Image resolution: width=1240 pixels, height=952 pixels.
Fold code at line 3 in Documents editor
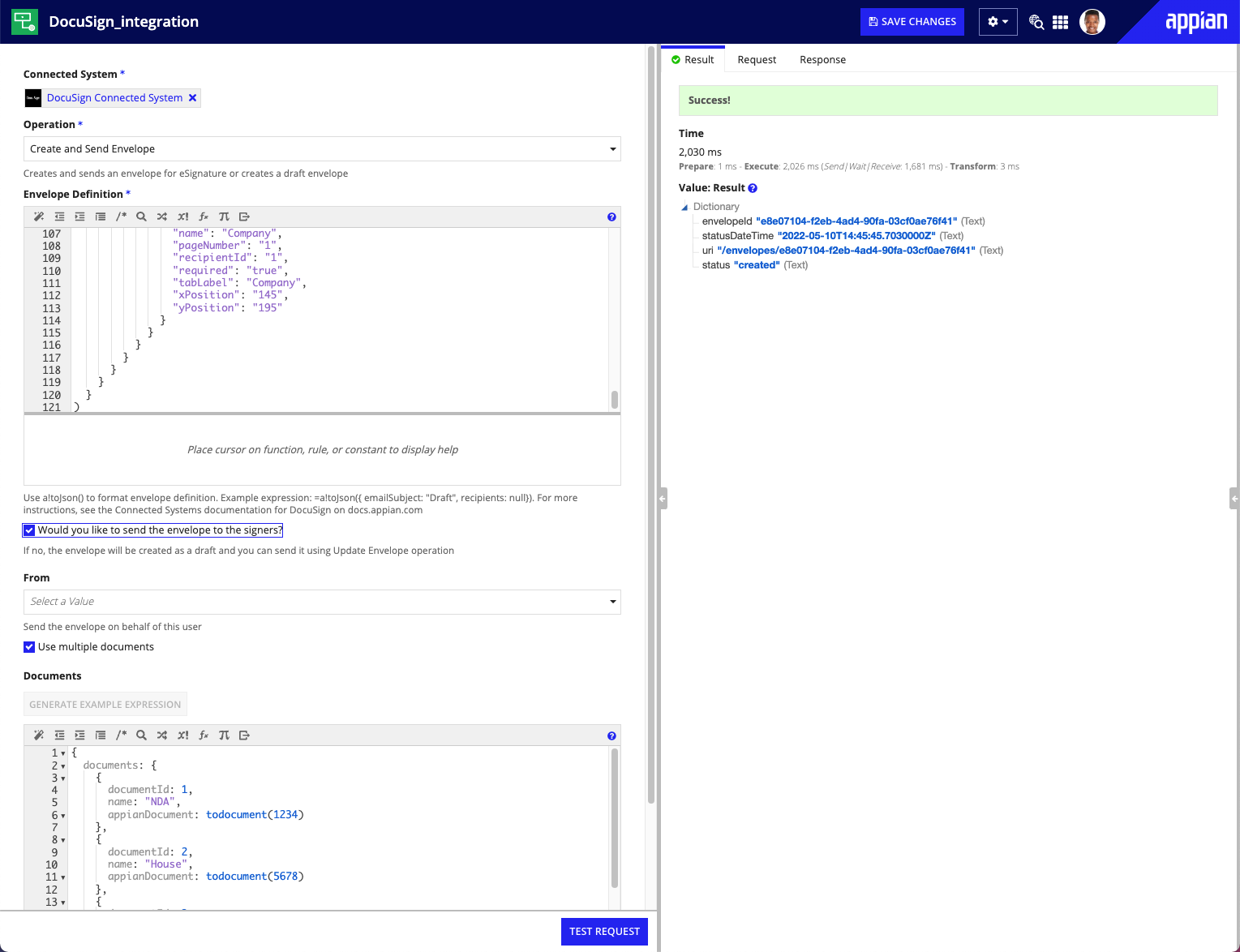[x=63, y=778]
